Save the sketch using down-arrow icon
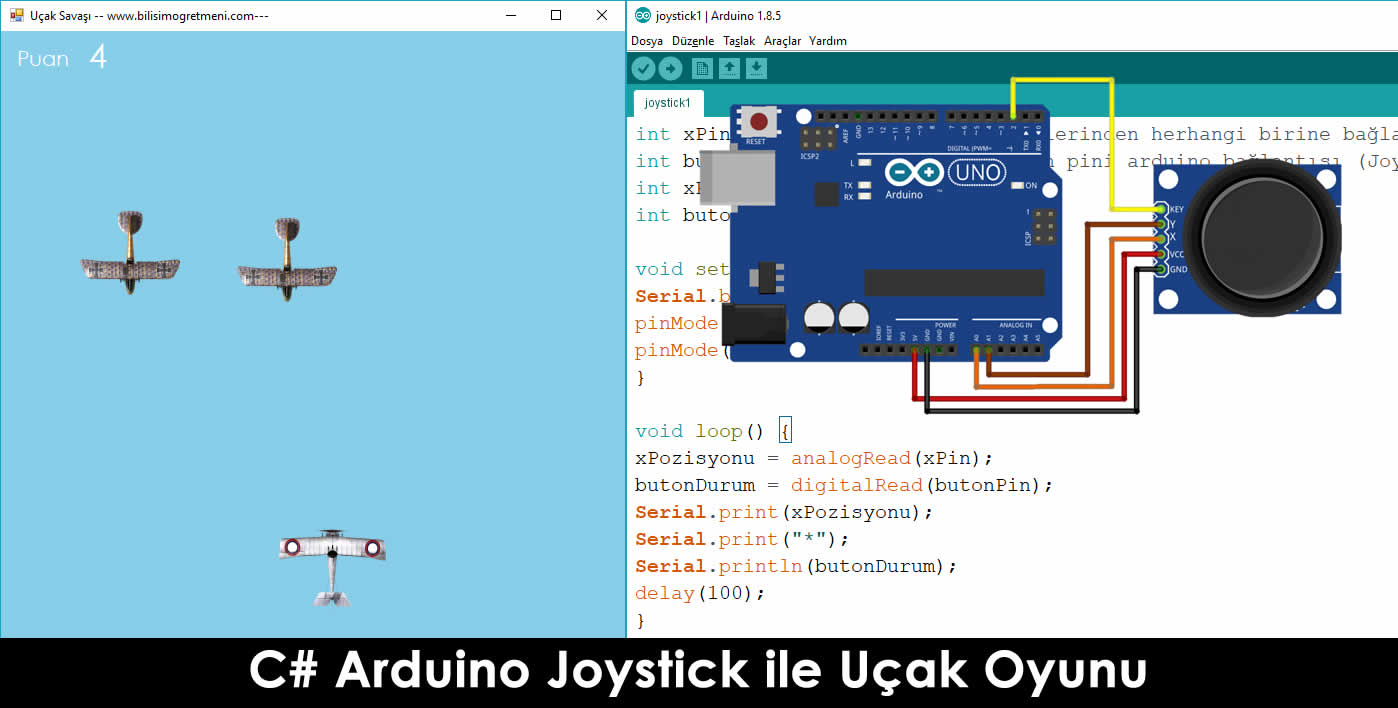This screenshot has width=1398, height=708. tap(757, 68)
